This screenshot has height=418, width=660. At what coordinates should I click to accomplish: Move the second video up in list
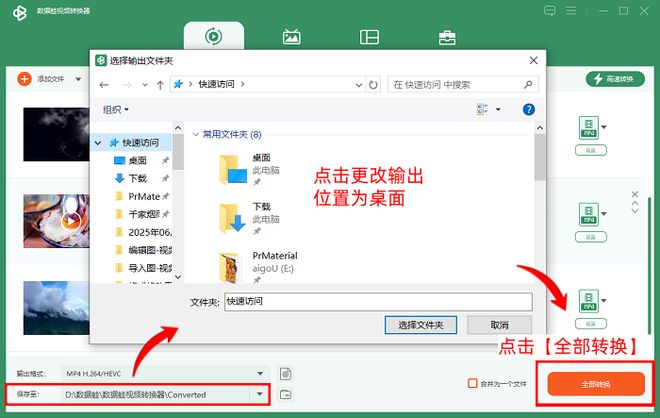pos(635,203)
